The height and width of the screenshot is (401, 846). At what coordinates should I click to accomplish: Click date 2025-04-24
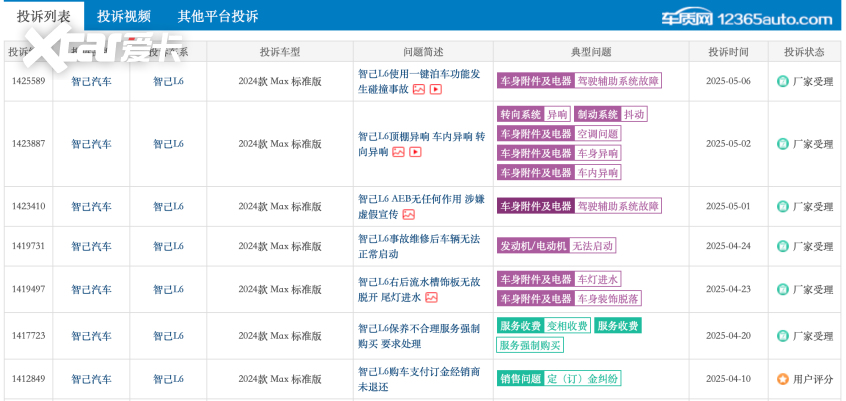(728, 246)
